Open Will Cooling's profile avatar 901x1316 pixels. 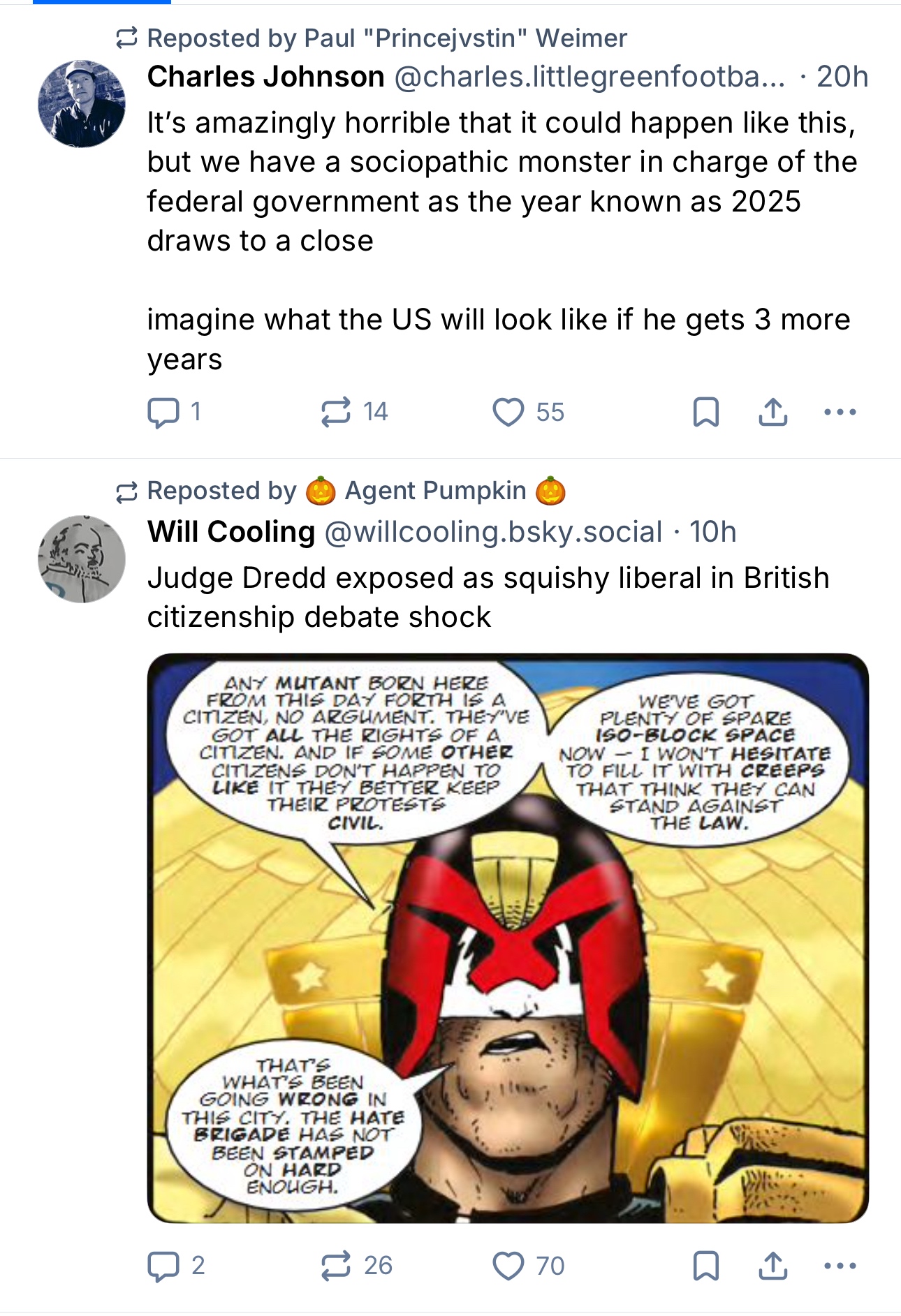pyautogui.click(x=82, y=559)
